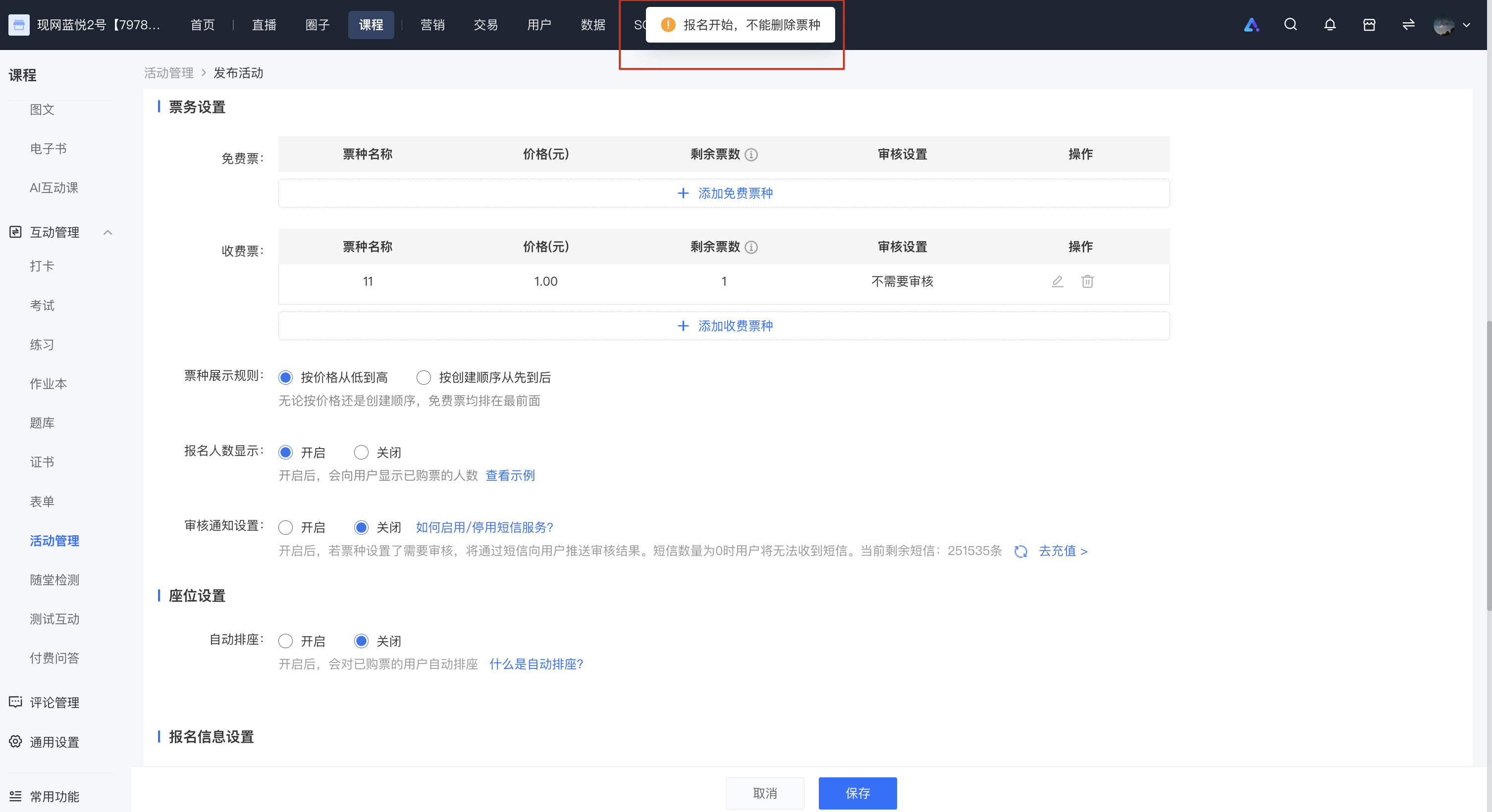
Task: Click the trash delete icon for ticket 11
Action: tap(1087, 281)
